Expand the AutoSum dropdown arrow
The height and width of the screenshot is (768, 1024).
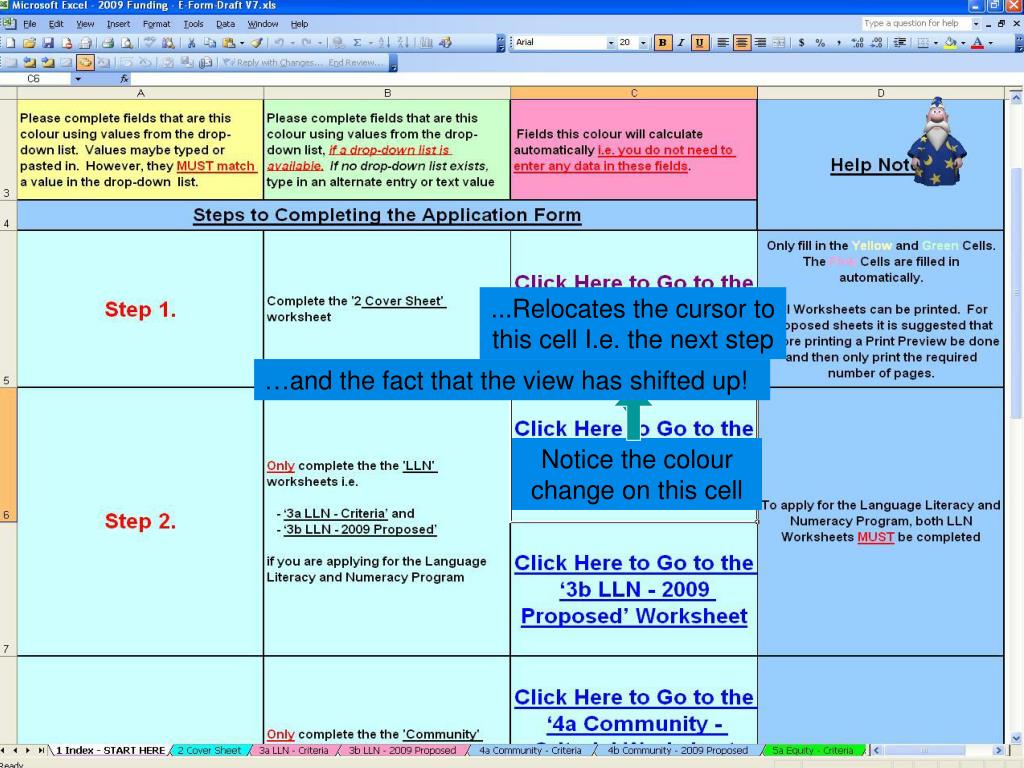pos(370,42)
